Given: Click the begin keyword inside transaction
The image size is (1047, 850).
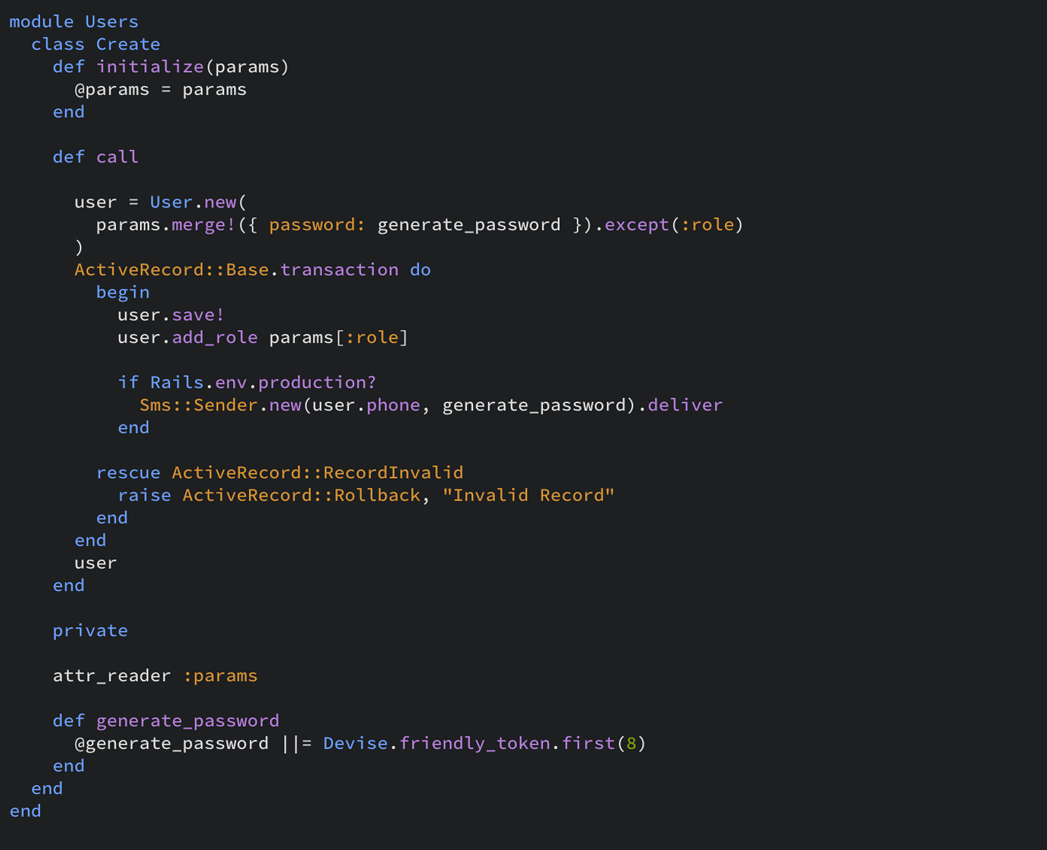Looking at the screenshot, I should point(122,292).
